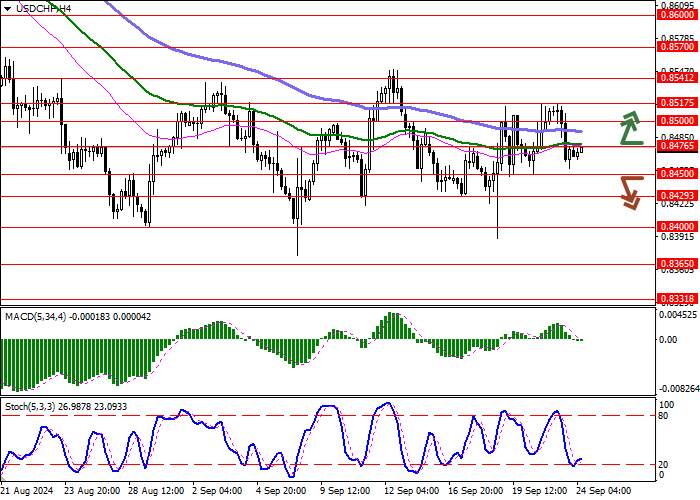The image size is (700, 500).
Task: Select the 0.85000 price level label
Action: pos(677,121)
